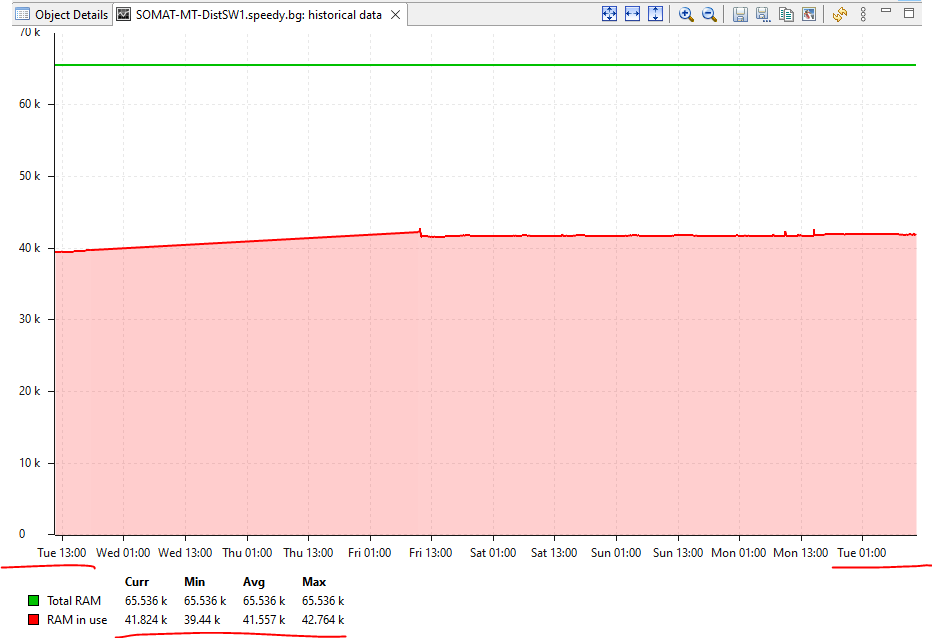Image resolution: width=932 pixels, height=638 pixels.
Task: Select the Total RAM legend label
Action: tap(74, 601)
